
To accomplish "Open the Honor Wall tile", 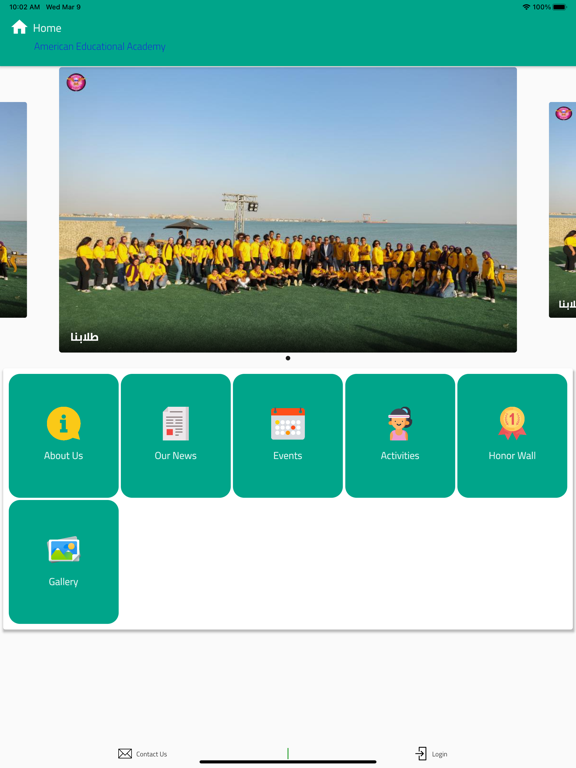I will [512, 436].
